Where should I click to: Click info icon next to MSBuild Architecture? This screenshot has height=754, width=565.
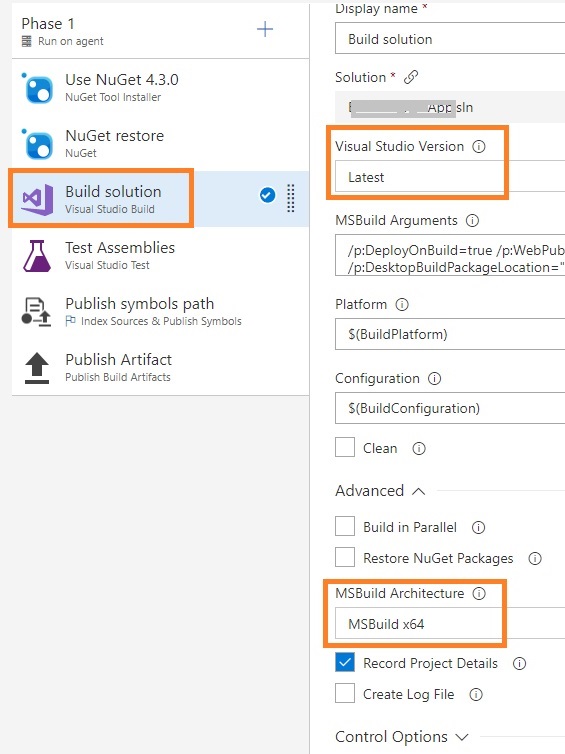pos(479,593)
